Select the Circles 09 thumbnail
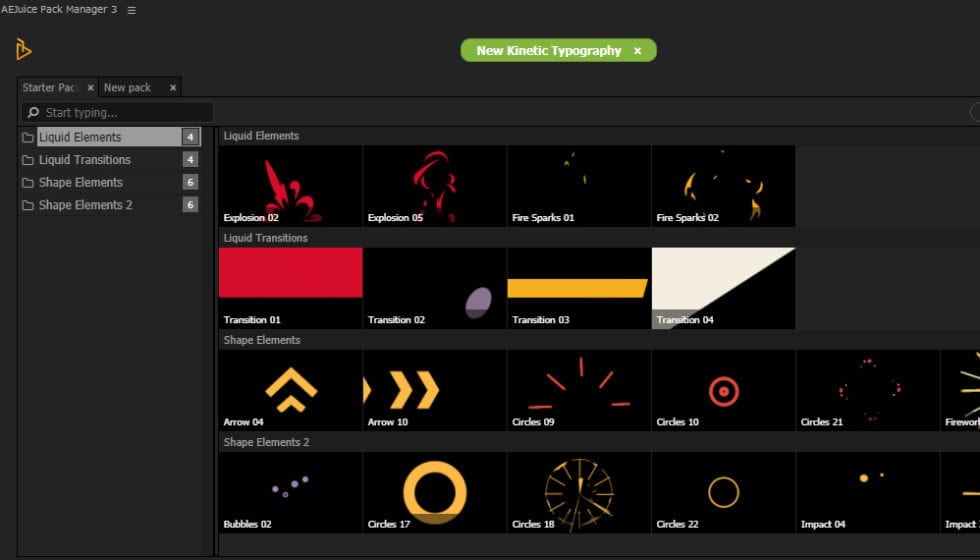 coord(579,390)
